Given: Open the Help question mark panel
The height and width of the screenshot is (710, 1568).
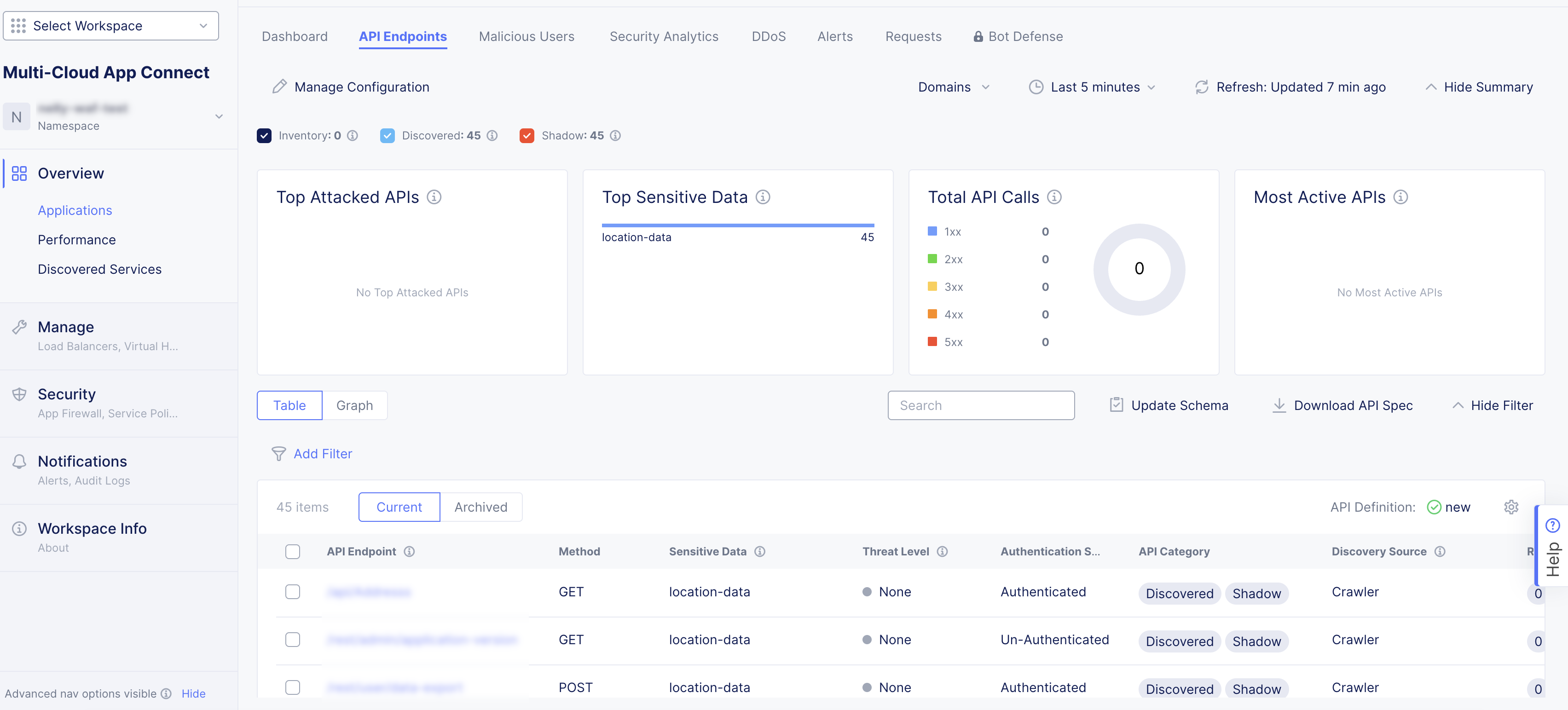Looking at the screenshot, I should point(1552,525).
